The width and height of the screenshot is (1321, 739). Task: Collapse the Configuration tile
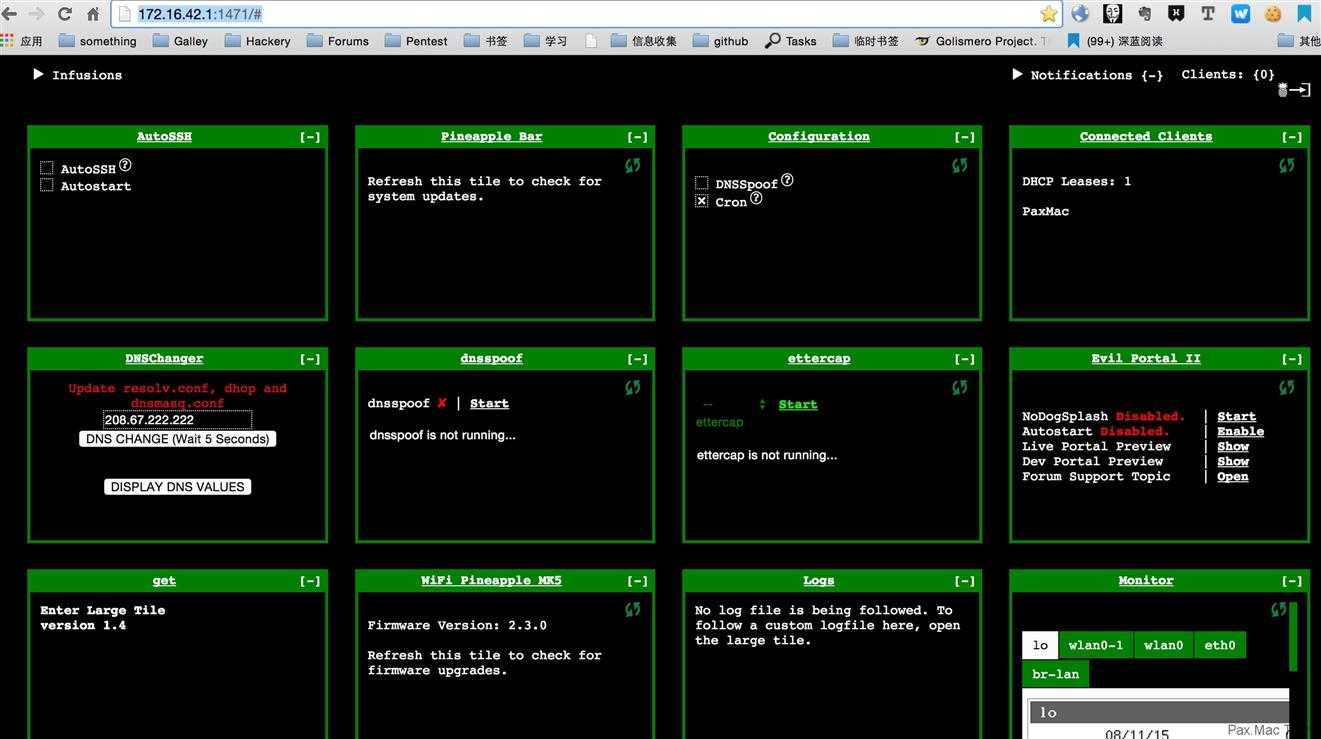click(964, 137)
